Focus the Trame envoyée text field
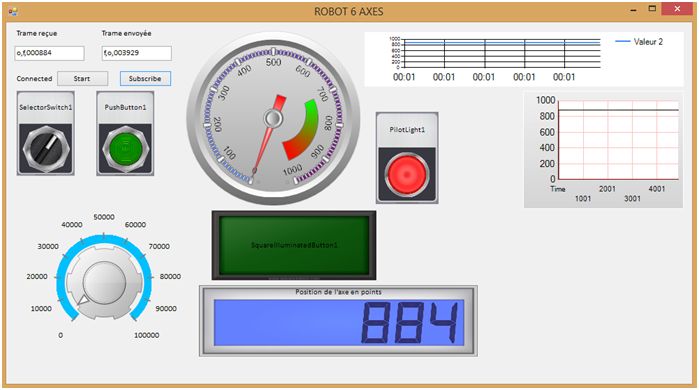 [136, 53]
